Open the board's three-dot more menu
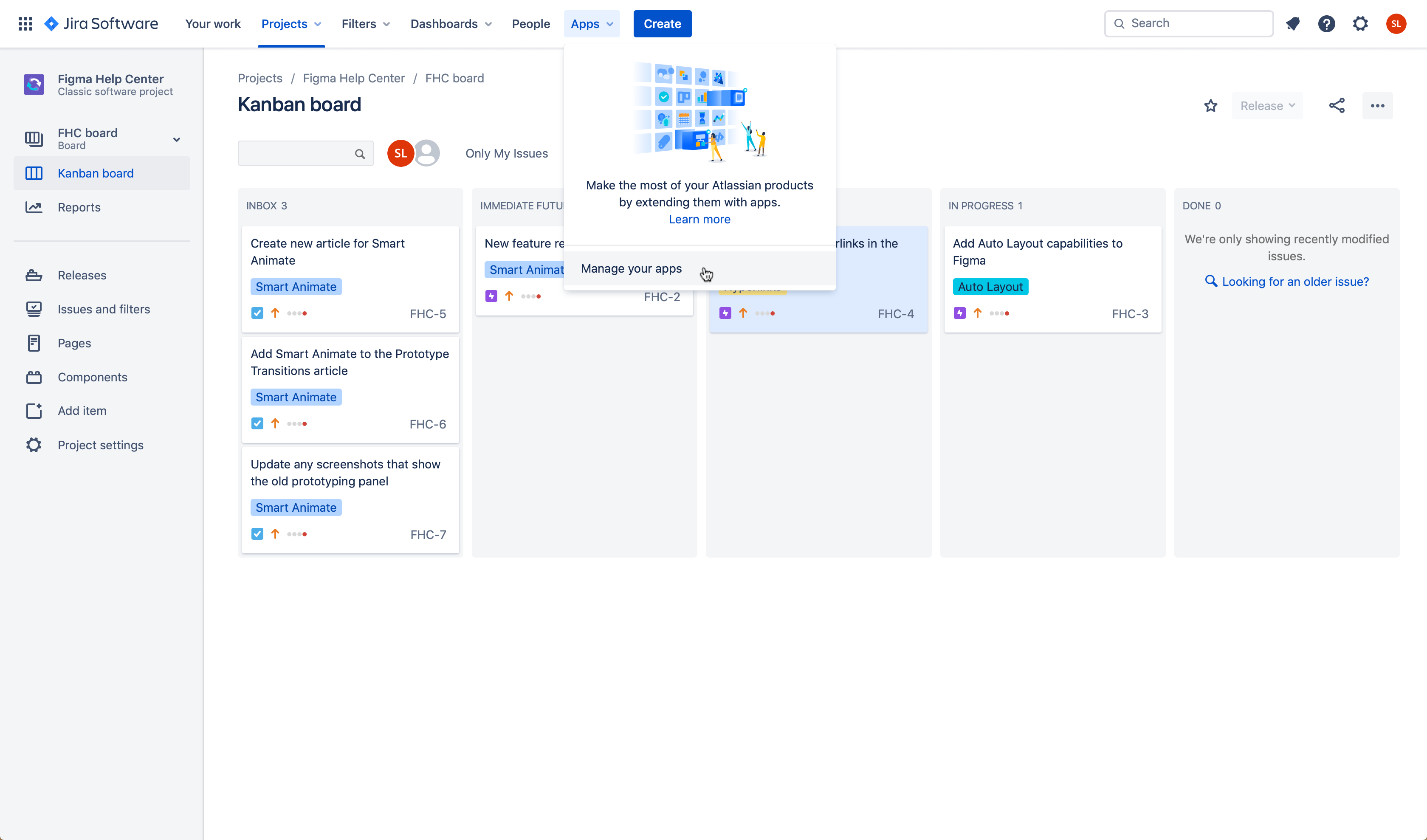1427x840 pixels. (x=1377, y=106)
